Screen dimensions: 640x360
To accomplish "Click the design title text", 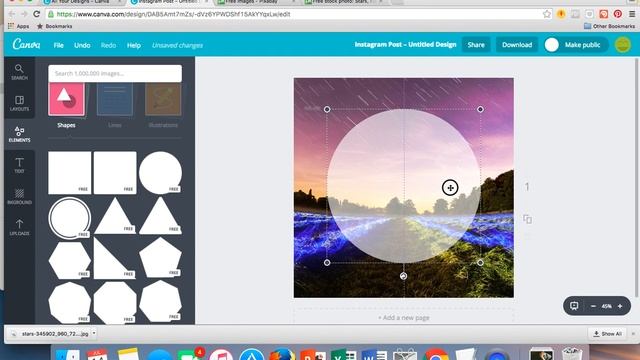I will click(x=405, y=44).
